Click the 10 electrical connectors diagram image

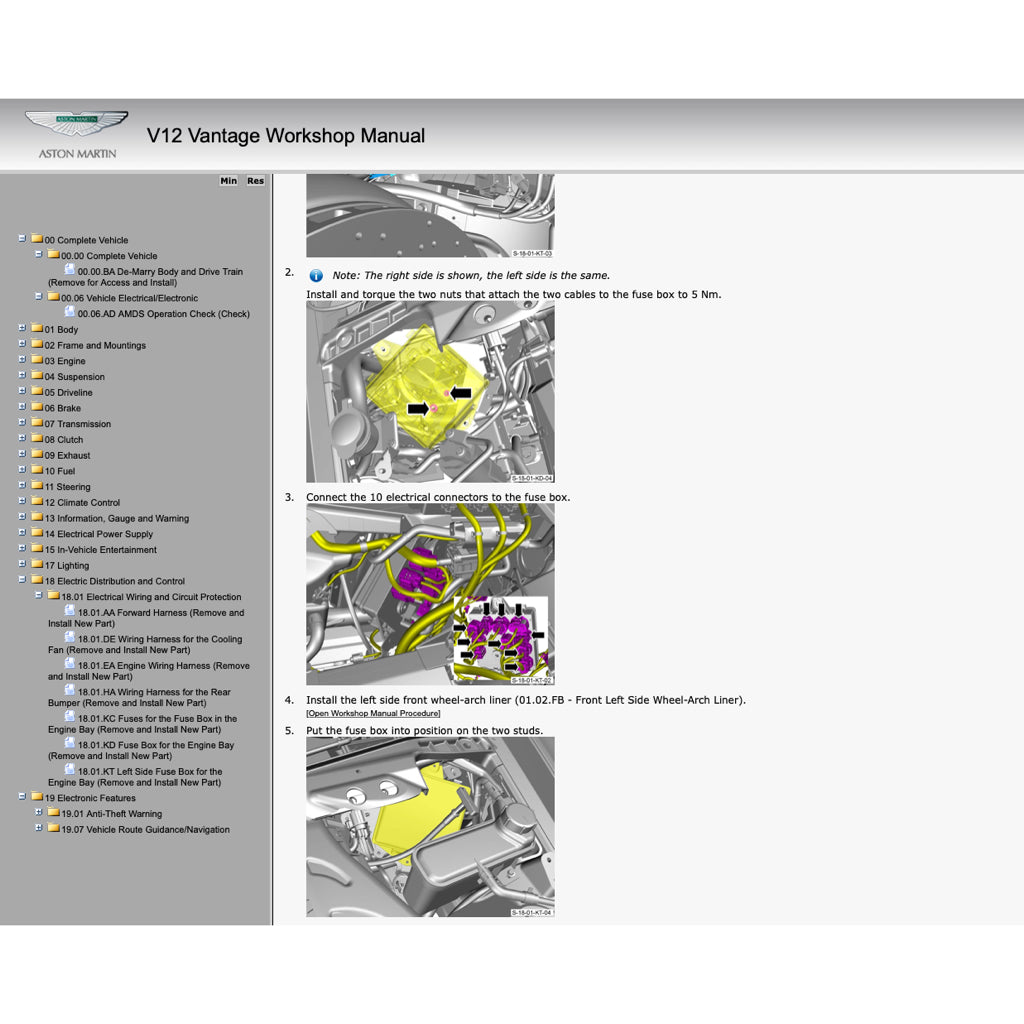[x=430, y=594]
